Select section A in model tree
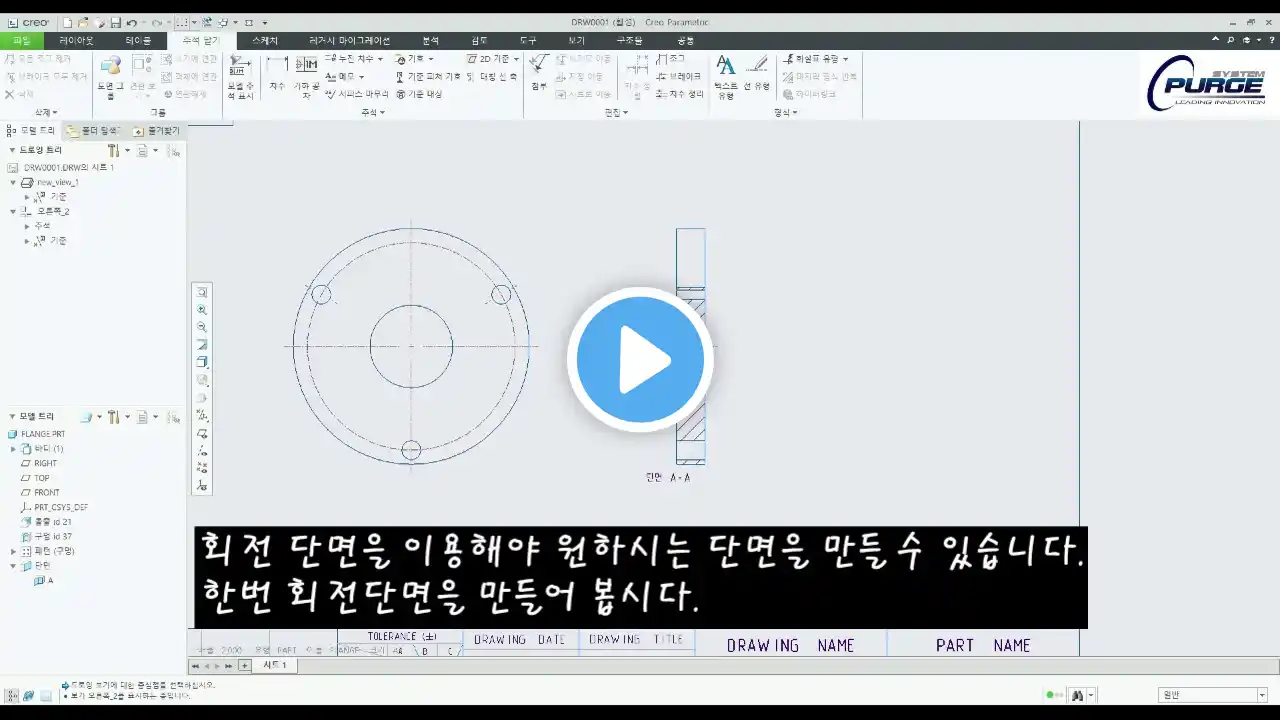 44,580
